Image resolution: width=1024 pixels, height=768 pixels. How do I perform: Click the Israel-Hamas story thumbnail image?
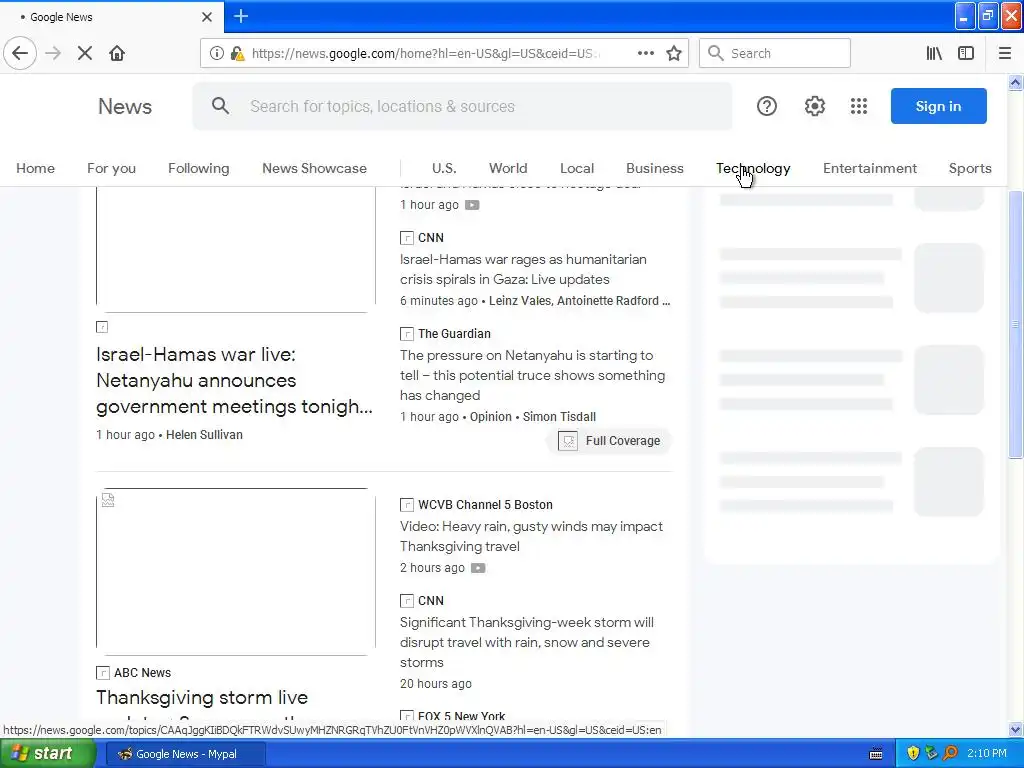point(236,248)
